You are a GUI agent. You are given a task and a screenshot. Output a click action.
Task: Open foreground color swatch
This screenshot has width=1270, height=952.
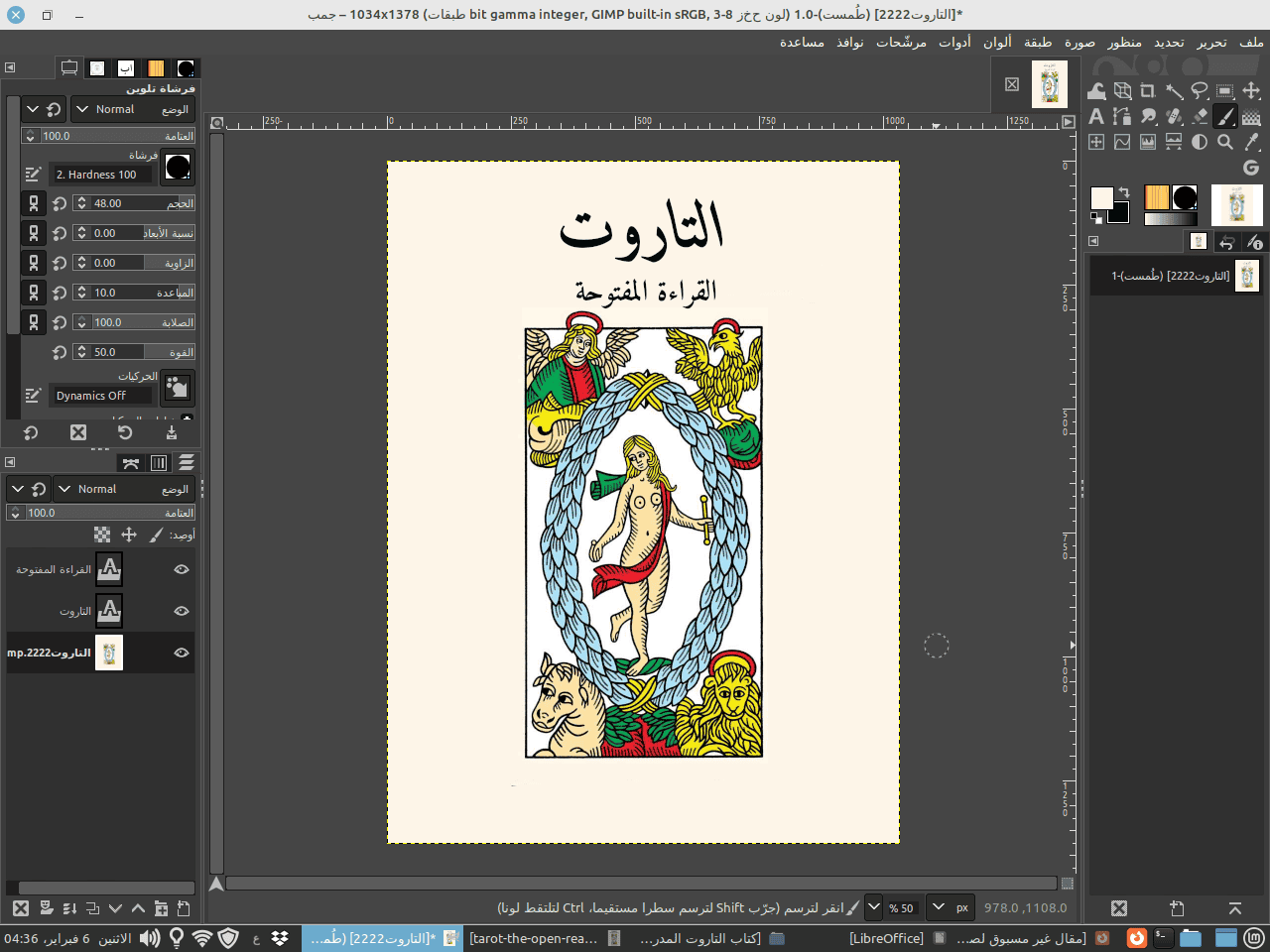(x=1101, y=197)
